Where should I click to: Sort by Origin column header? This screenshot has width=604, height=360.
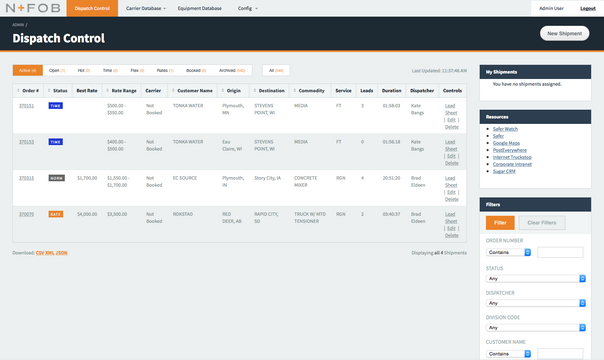click(232, 90)
